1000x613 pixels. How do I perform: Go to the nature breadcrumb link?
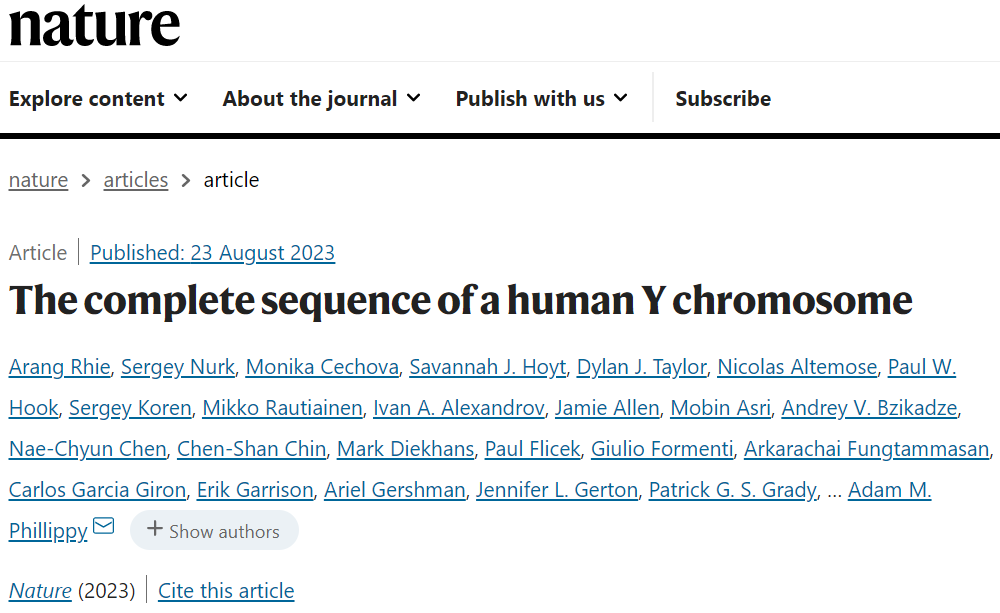38,181
